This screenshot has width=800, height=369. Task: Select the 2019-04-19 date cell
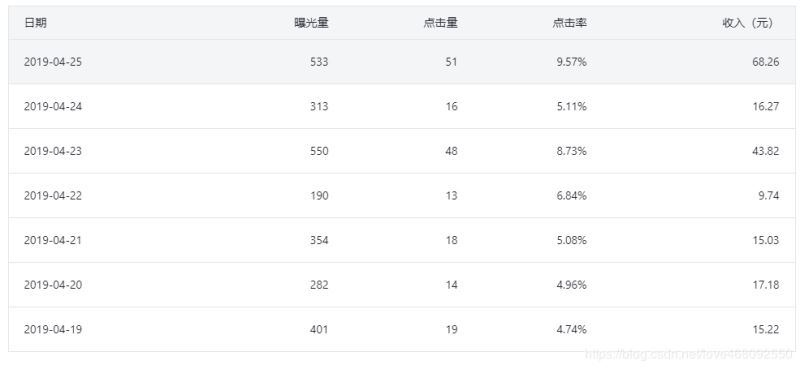[x=53, y=330]
